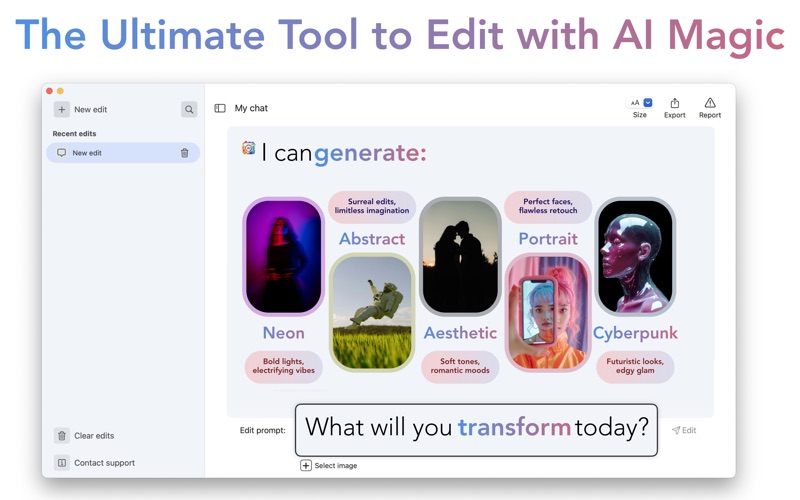Open the Aesthetic couple silhouette thumbnail
The width and height of the screenshot is (800, 500).
coord(460,257)
